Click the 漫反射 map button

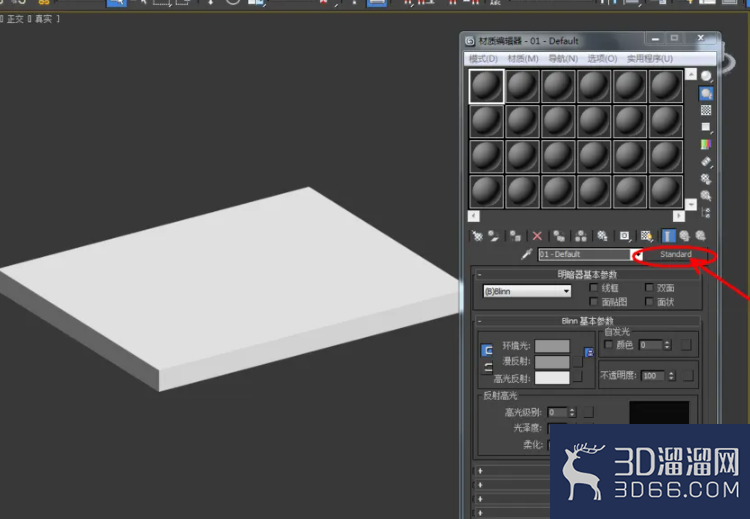click(578, 362)
